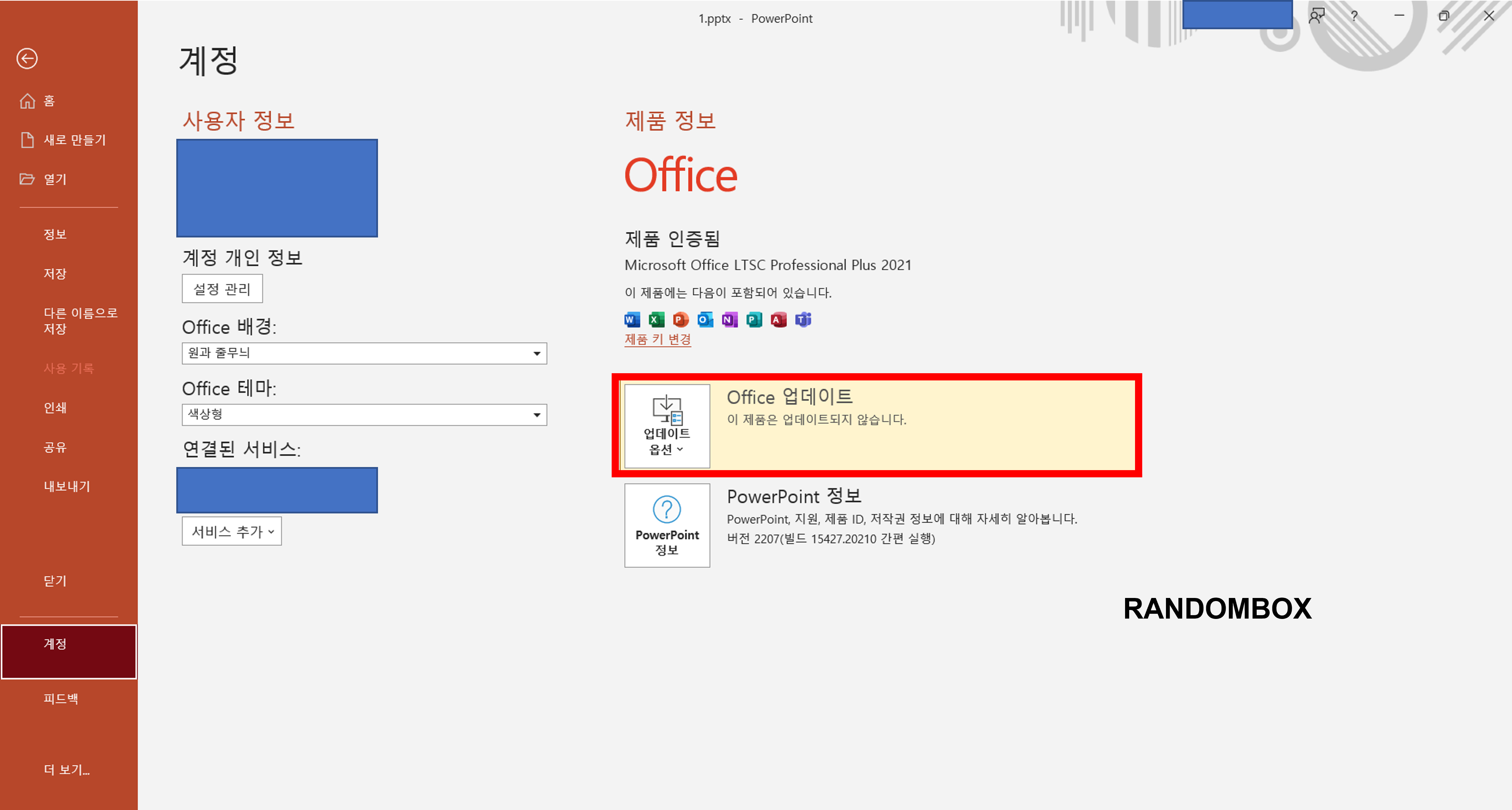
Task: Expand the 서비스 추가 dropdown
Action: click(x=231, y=531)
